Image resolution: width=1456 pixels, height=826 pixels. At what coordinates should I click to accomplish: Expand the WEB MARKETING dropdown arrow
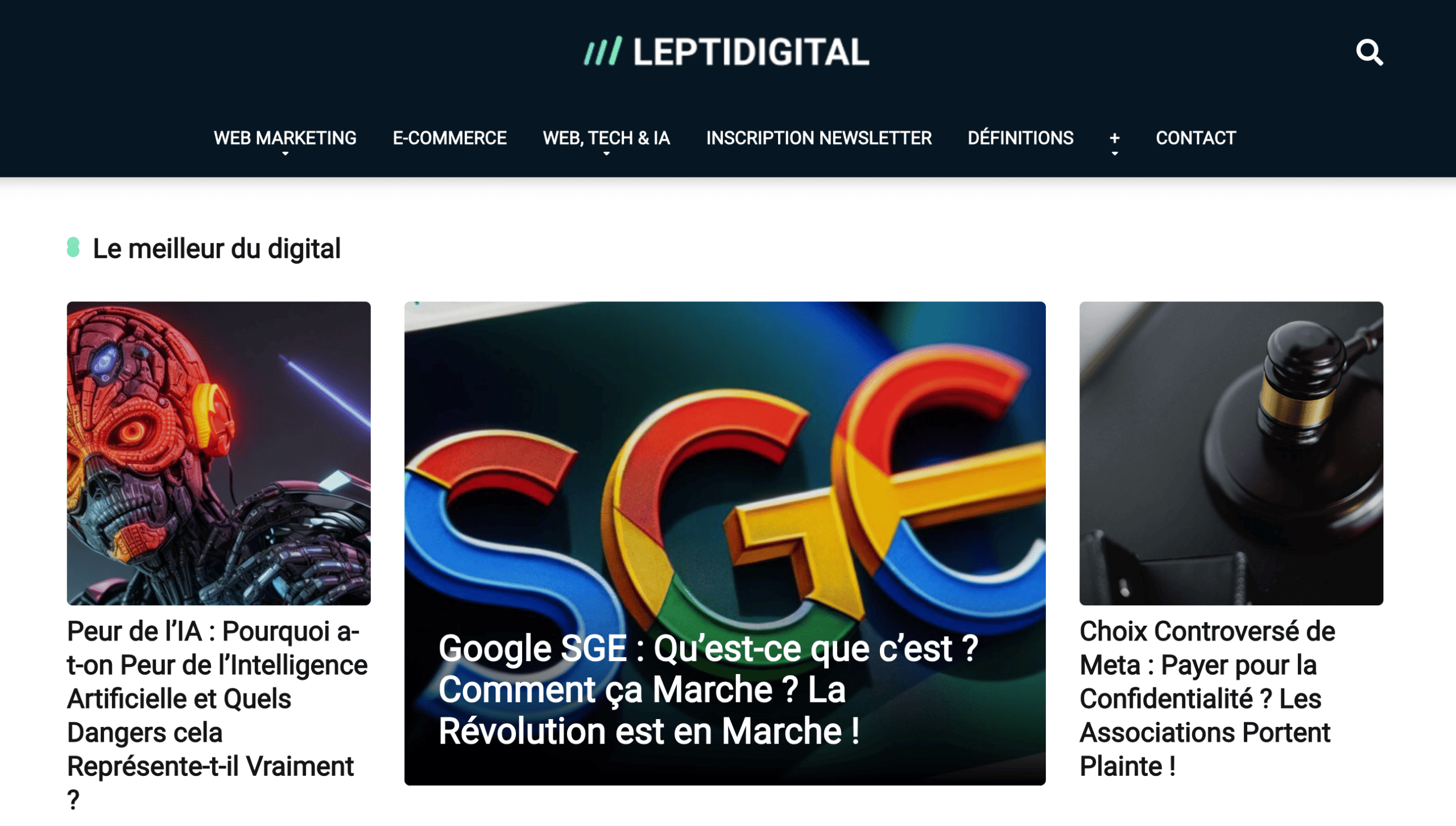click(285, 154)
